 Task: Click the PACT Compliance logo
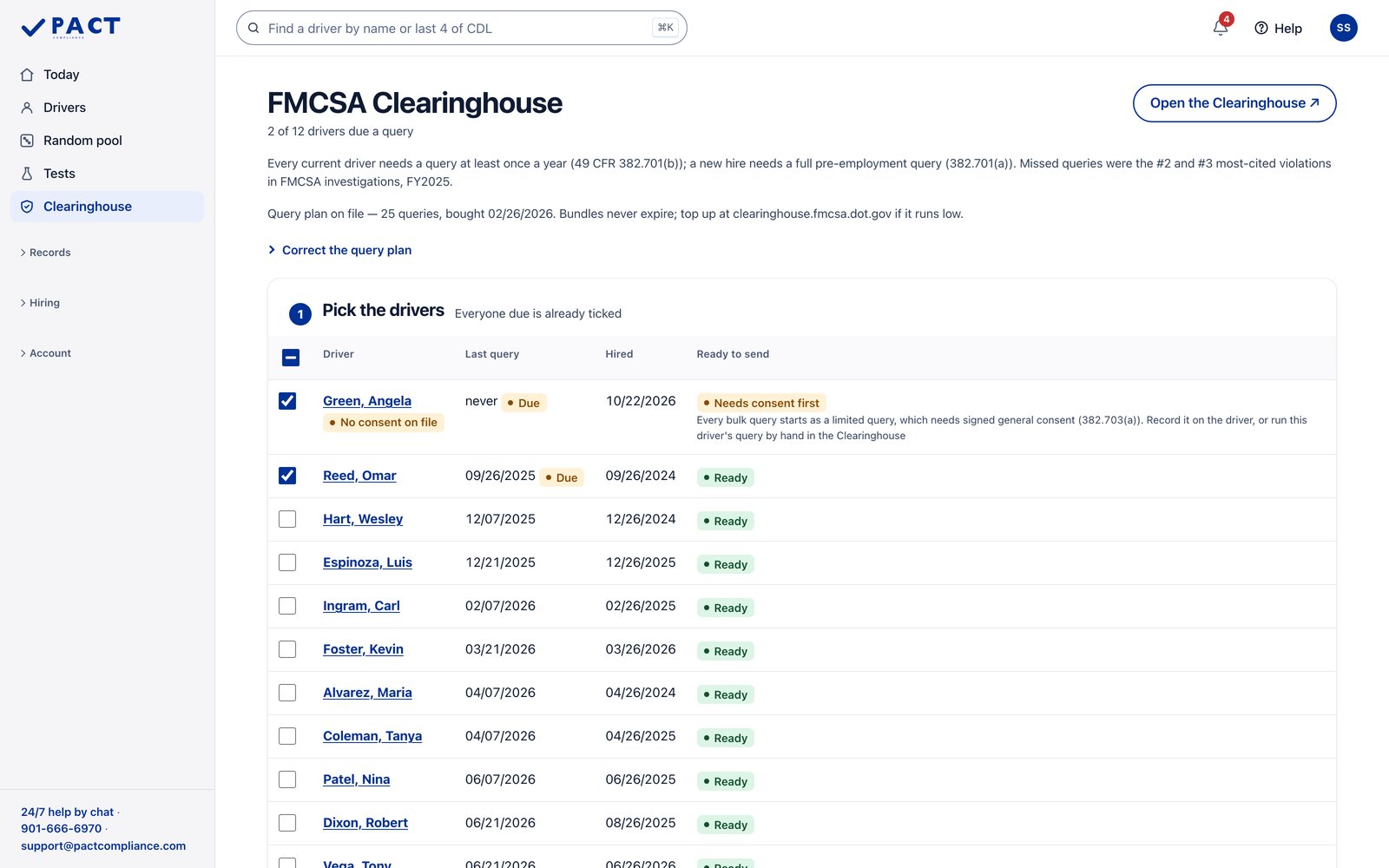(x=70, y=28)
